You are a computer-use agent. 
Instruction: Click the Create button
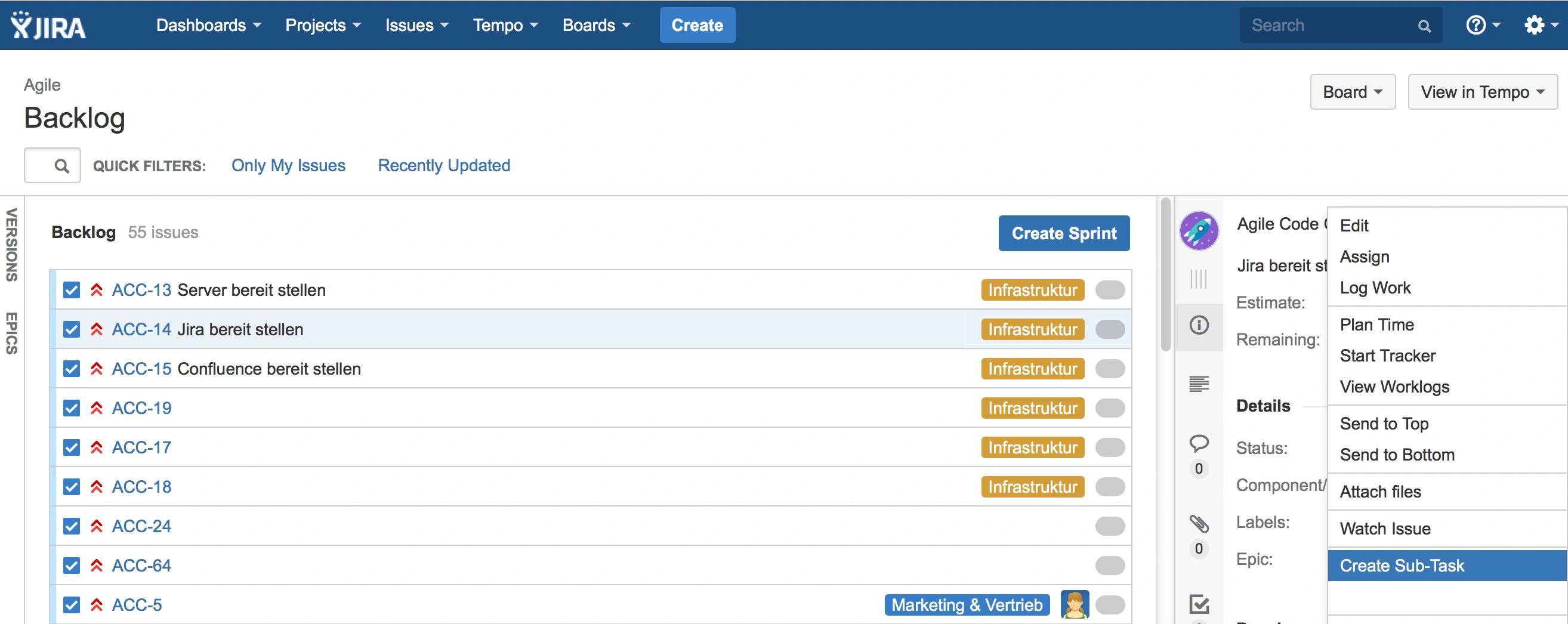(x=697, y=25)
